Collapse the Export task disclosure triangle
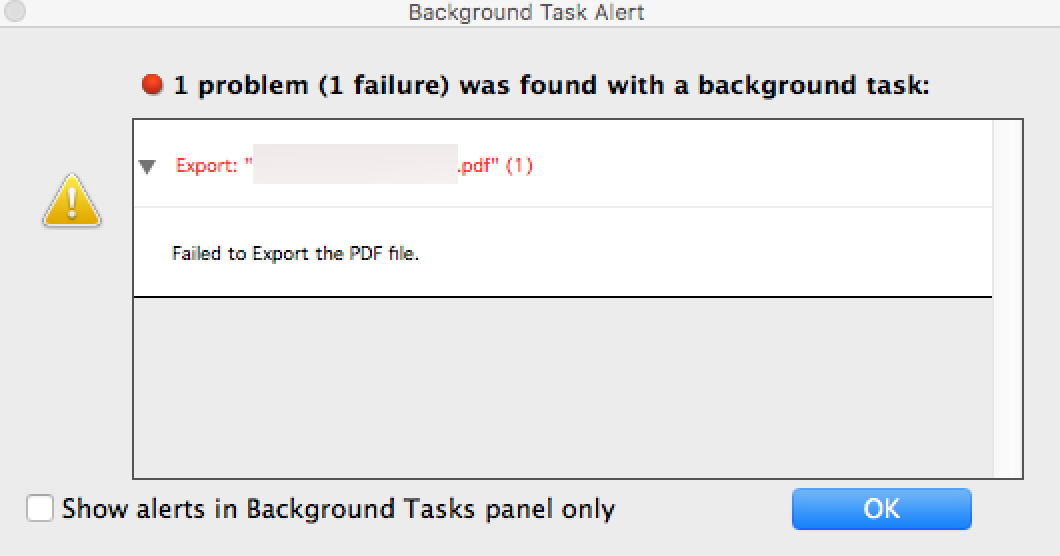The width and height of the screenshot is (1060, 556). click(x=147, y=166)
